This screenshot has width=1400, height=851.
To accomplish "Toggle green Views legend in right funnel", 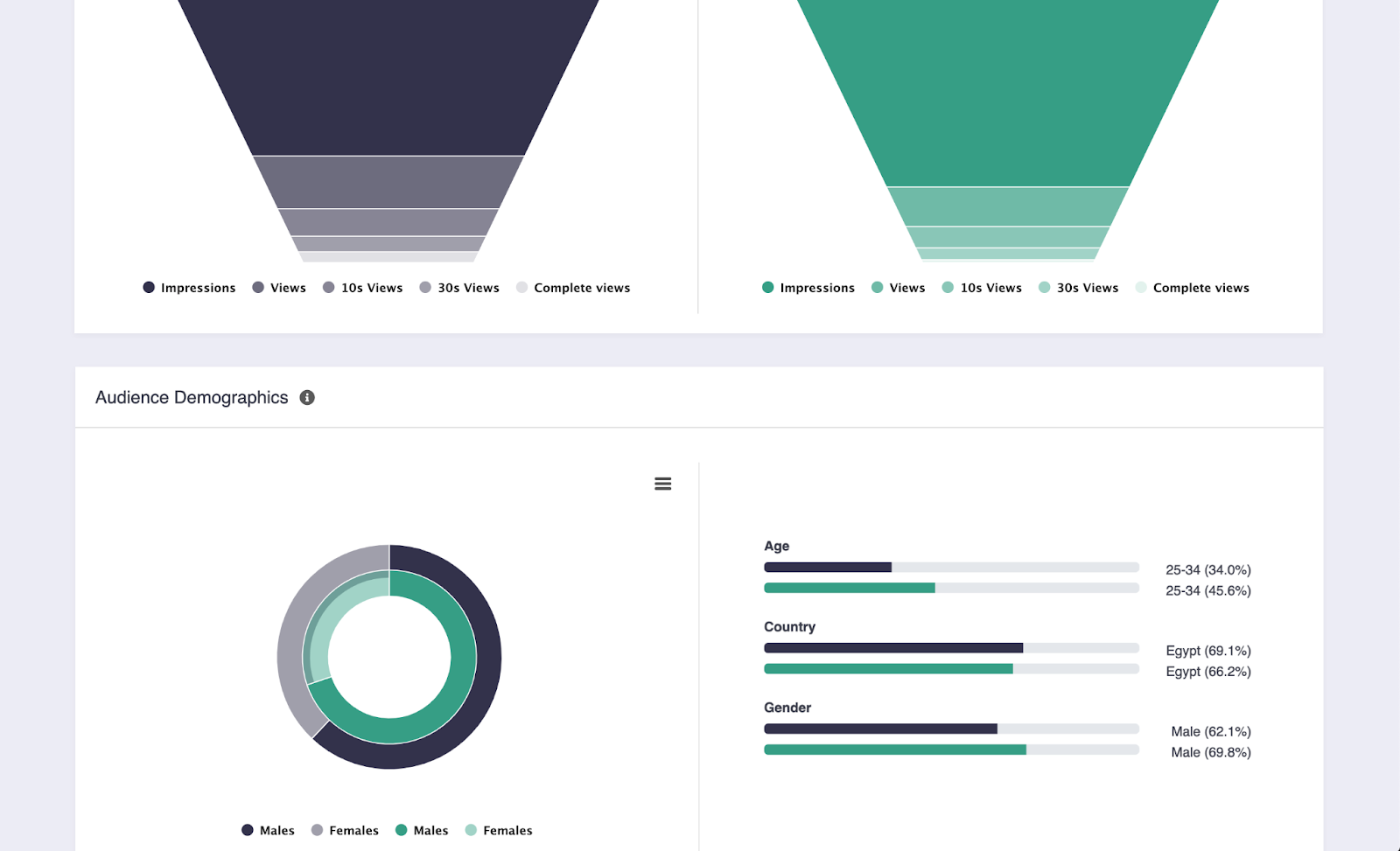I will (899, 288).
